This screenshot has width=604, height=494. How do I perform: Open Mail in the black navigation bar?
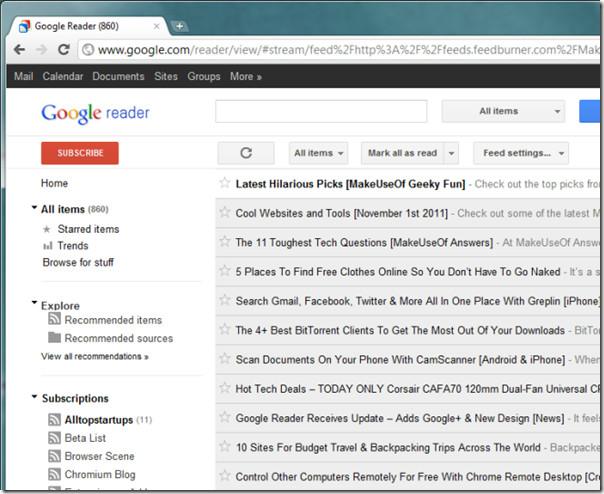click(23, 76)
